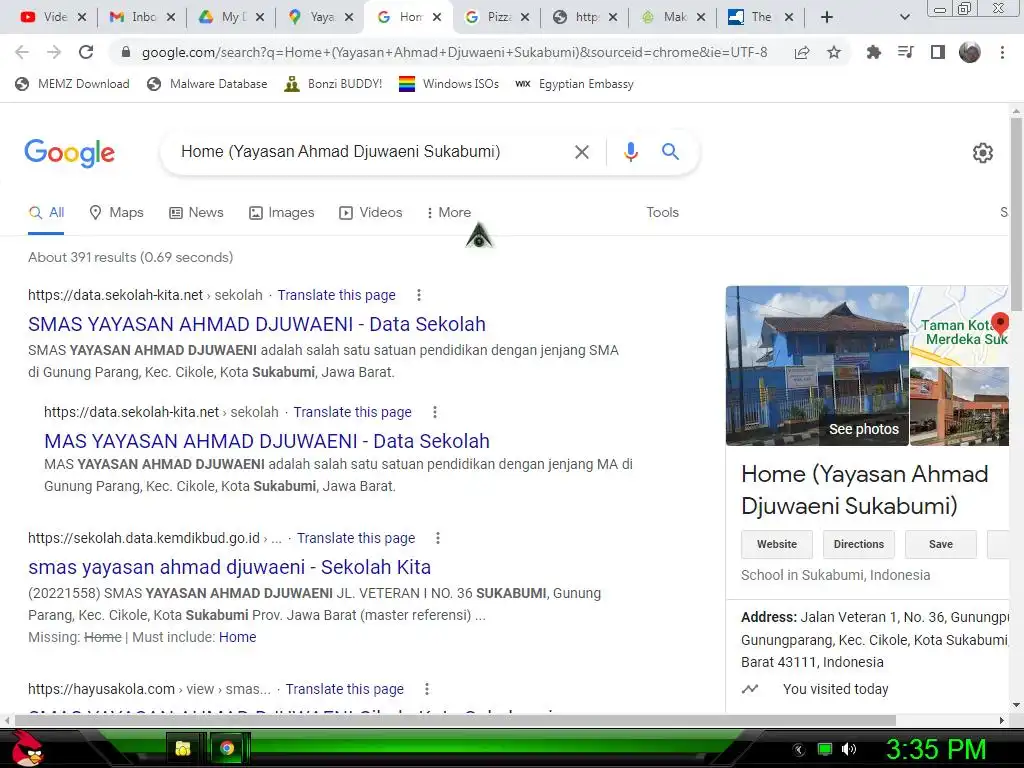Share this page via the address bar icon
The image size is (1024, 768).
[802, 52]
